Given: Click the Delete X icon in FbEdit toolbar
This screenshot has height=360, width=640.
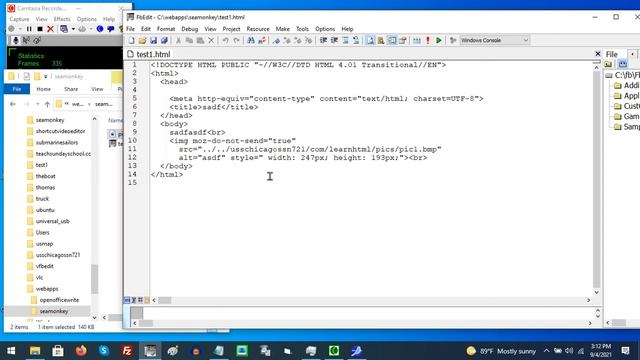Looking at the screenshot, I should [211, 40].
